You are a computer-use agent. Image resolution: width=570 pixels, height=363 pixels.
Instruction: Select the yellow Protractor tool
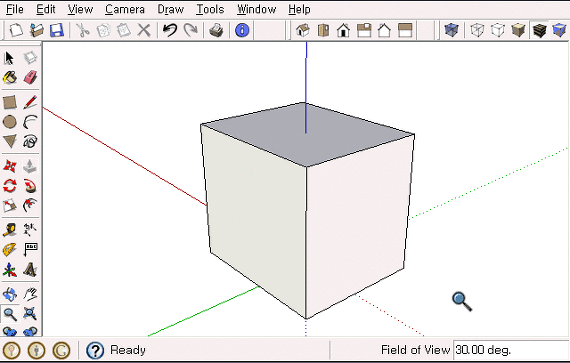click(x=9, y=250)
